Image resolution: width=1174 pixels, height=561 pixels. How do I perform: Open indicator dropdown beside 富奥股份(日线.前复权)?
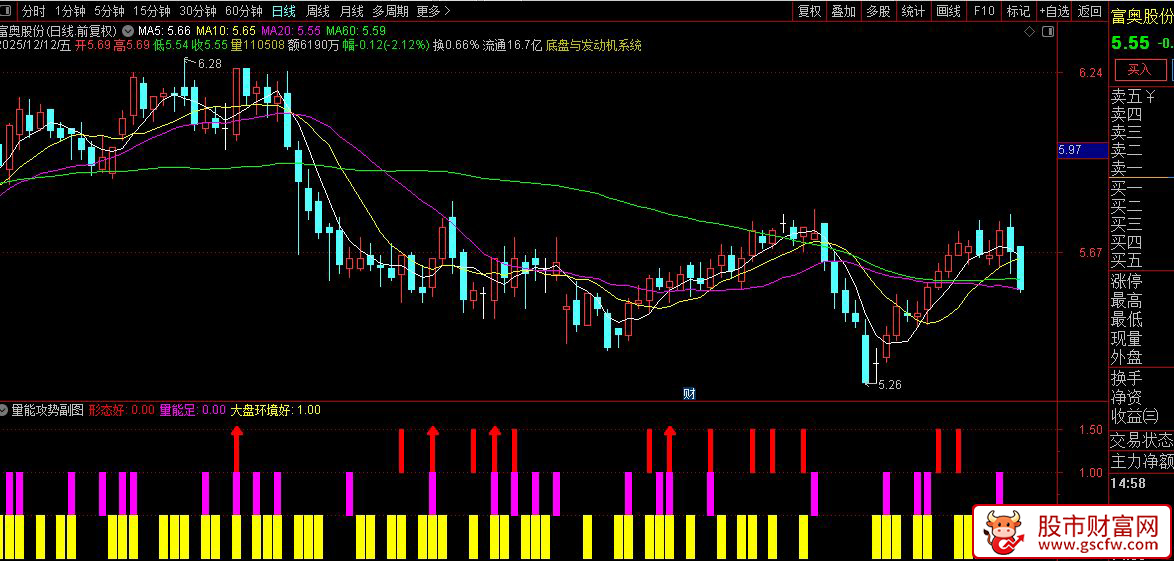(127, 31)
